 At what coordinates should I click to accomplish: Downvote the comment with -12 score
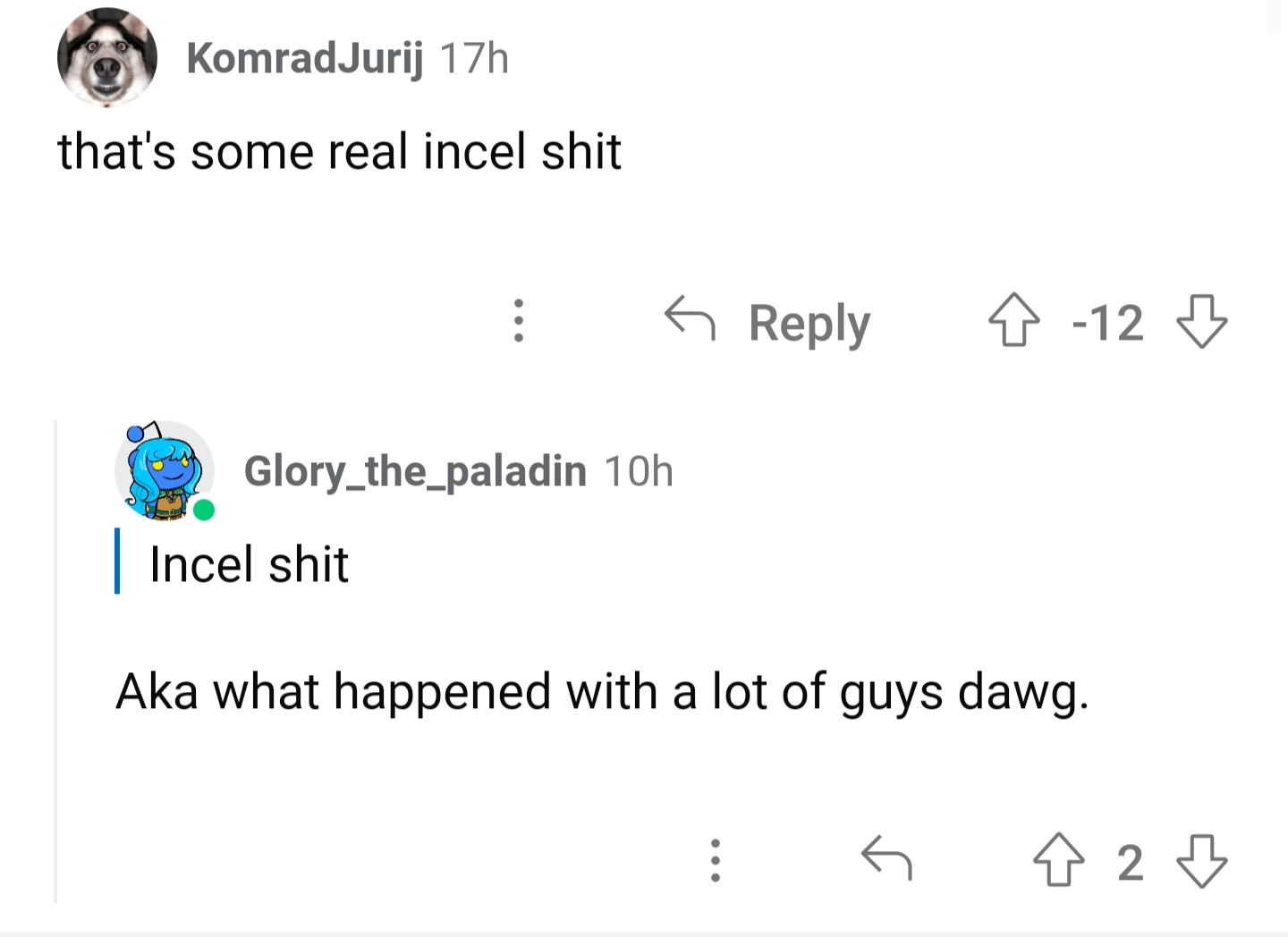pos(1201,321)
